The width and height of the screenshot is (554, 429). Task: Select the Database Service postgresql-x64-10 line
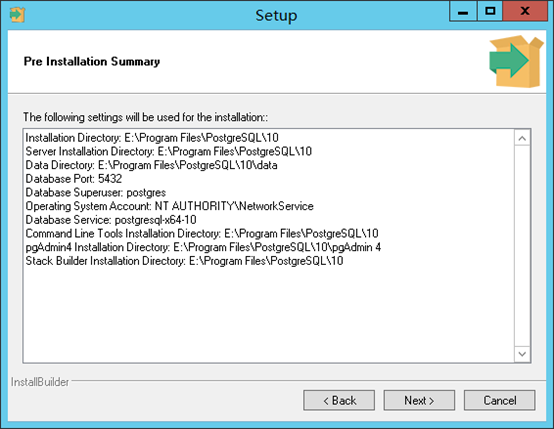pyautogui.click(x=111, y=220)
